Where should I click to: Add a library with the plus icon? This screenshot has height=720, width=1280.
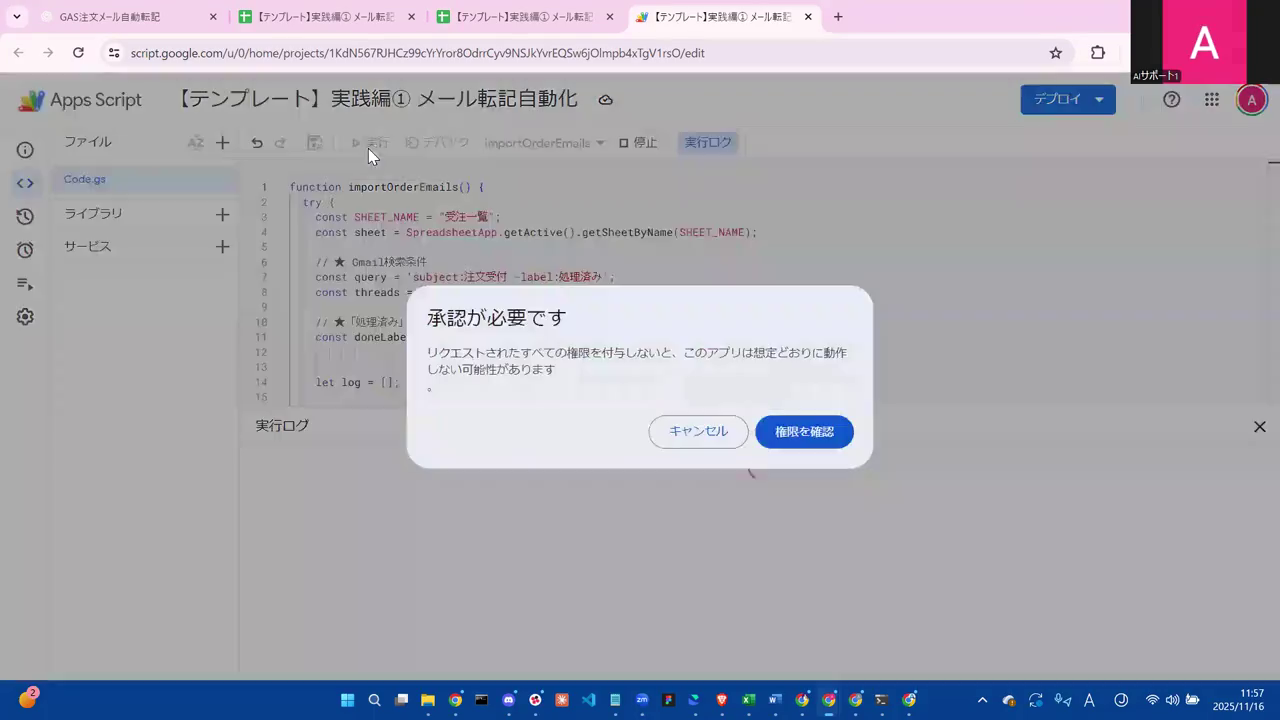(222, 213)
